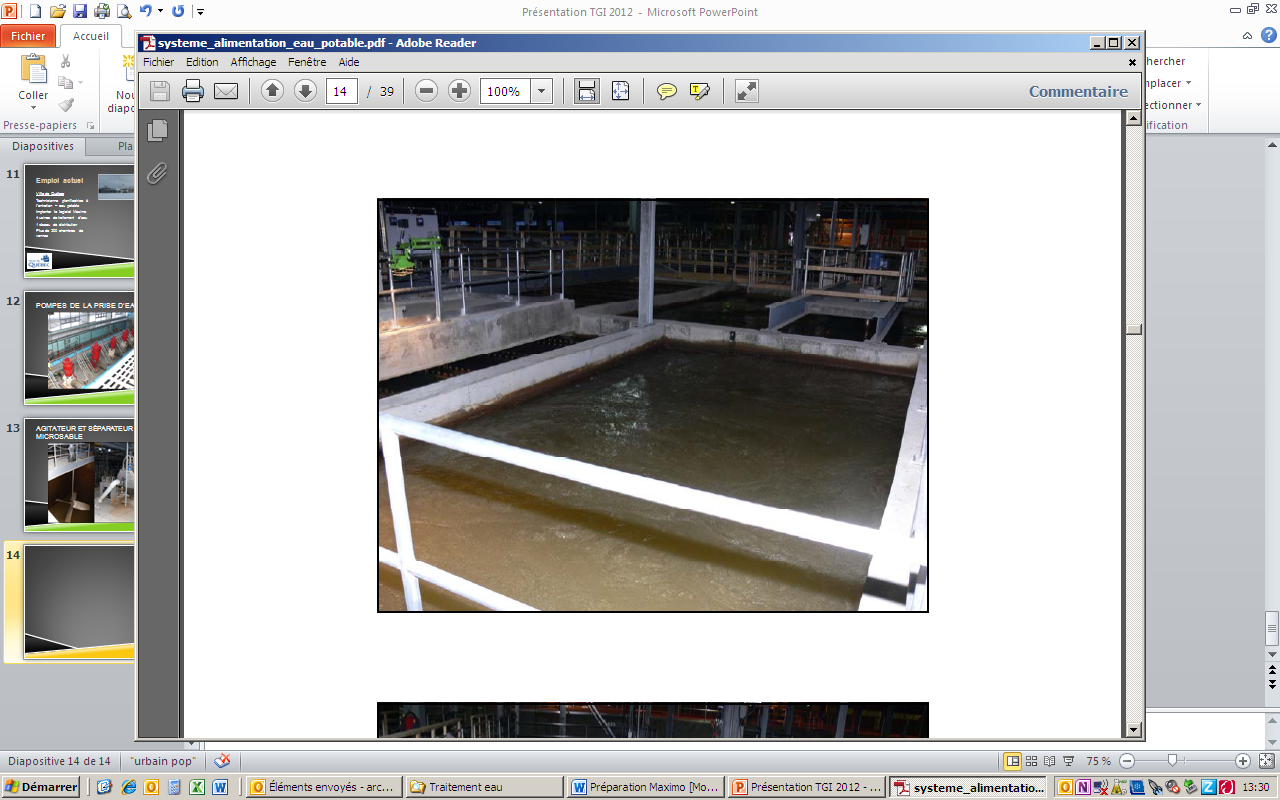Screen dimensions: 1280x800
Task: Switch Adobe Reader to read mode icon
Action: [746, 91]
